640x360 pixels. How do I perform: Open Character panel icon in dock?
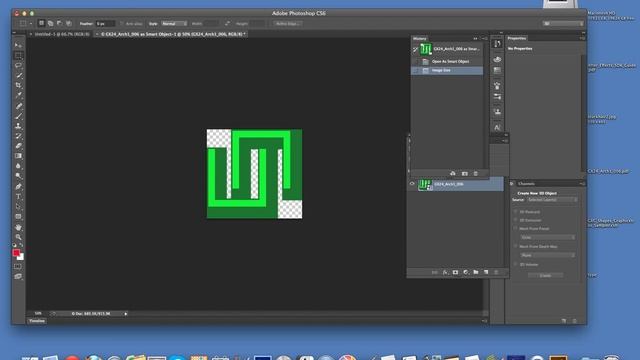497,127
